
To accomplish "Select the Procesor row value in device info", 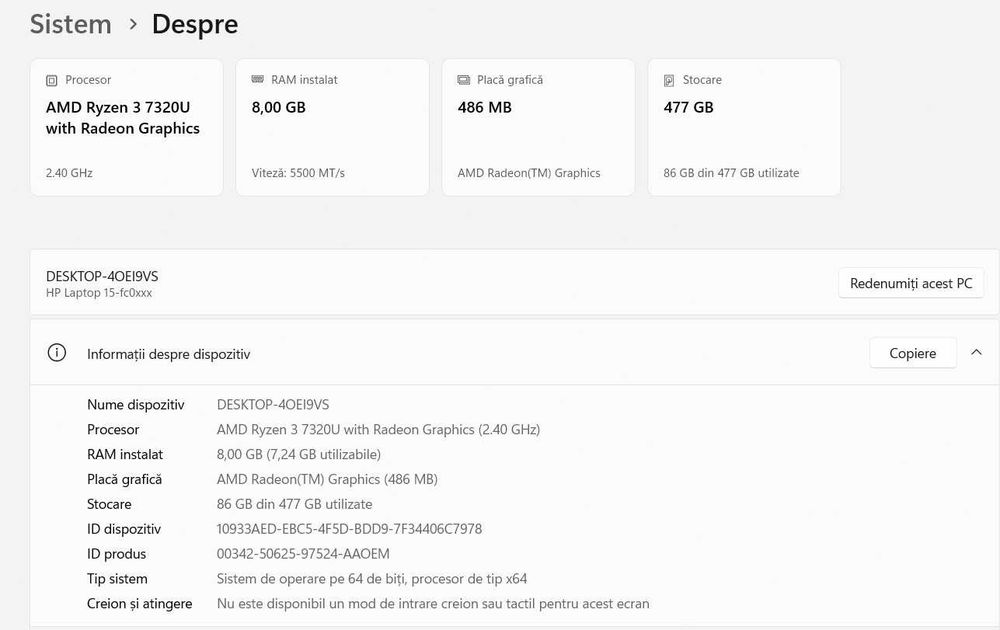I will [378, 430].
